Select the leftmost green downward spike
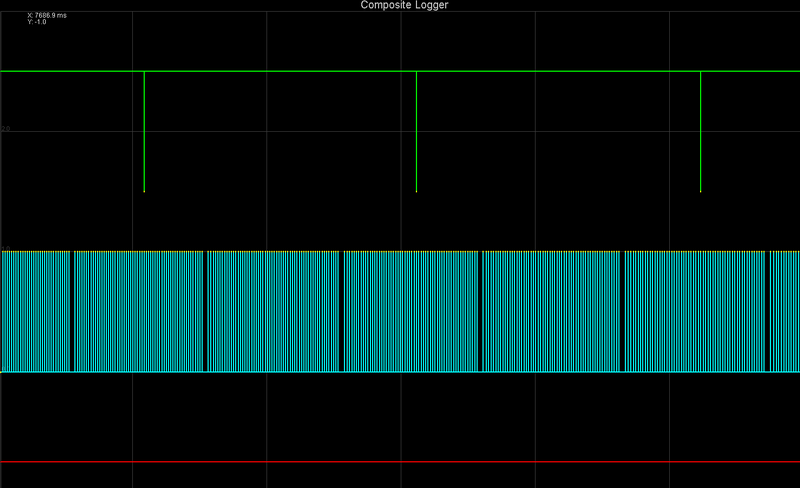The image size is (800, 488). (x=145, y=131)
